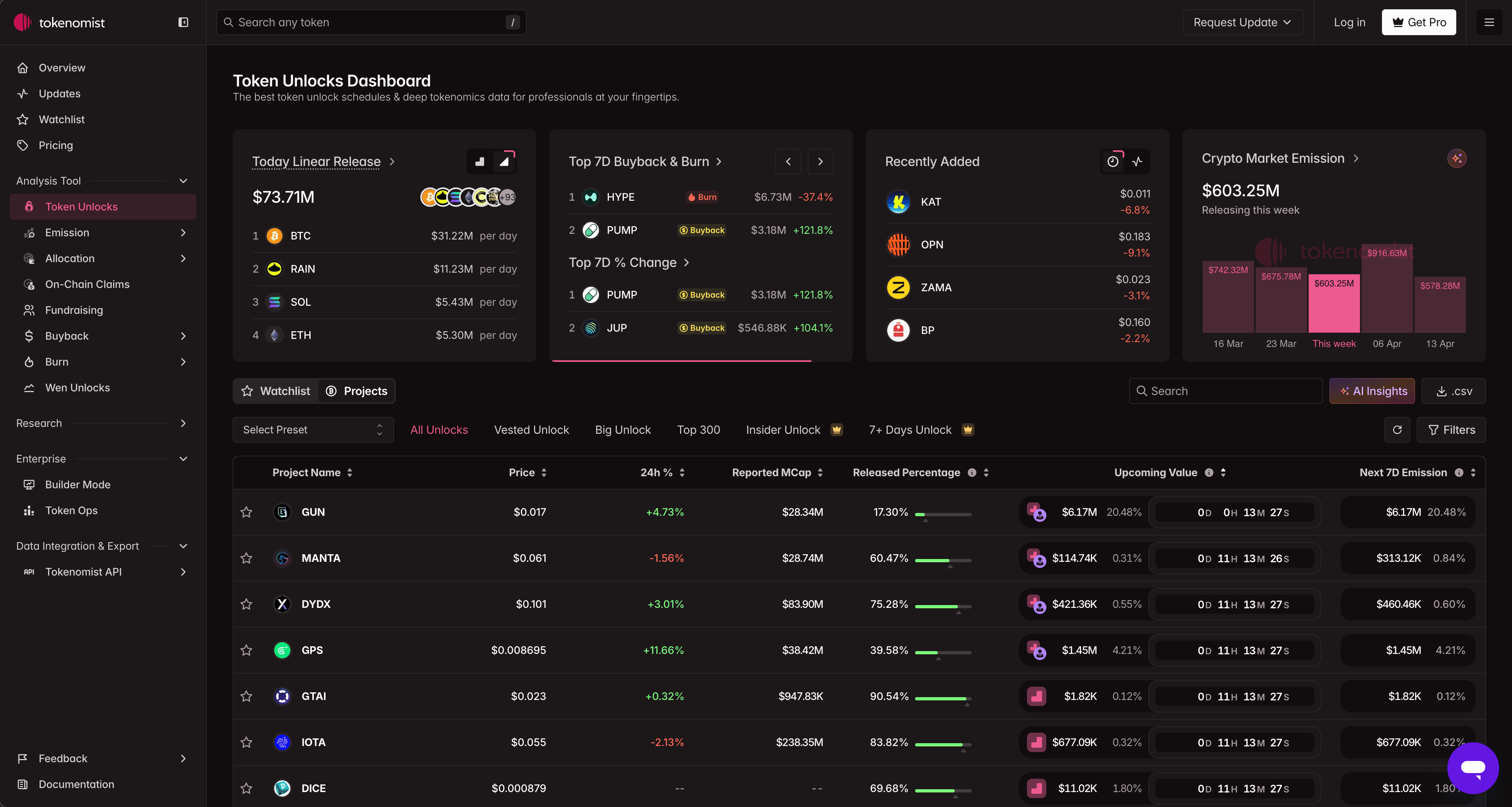Click the Fundraising sidebar icon
This screenshot has height=807, width=1512.
point(29,310)
